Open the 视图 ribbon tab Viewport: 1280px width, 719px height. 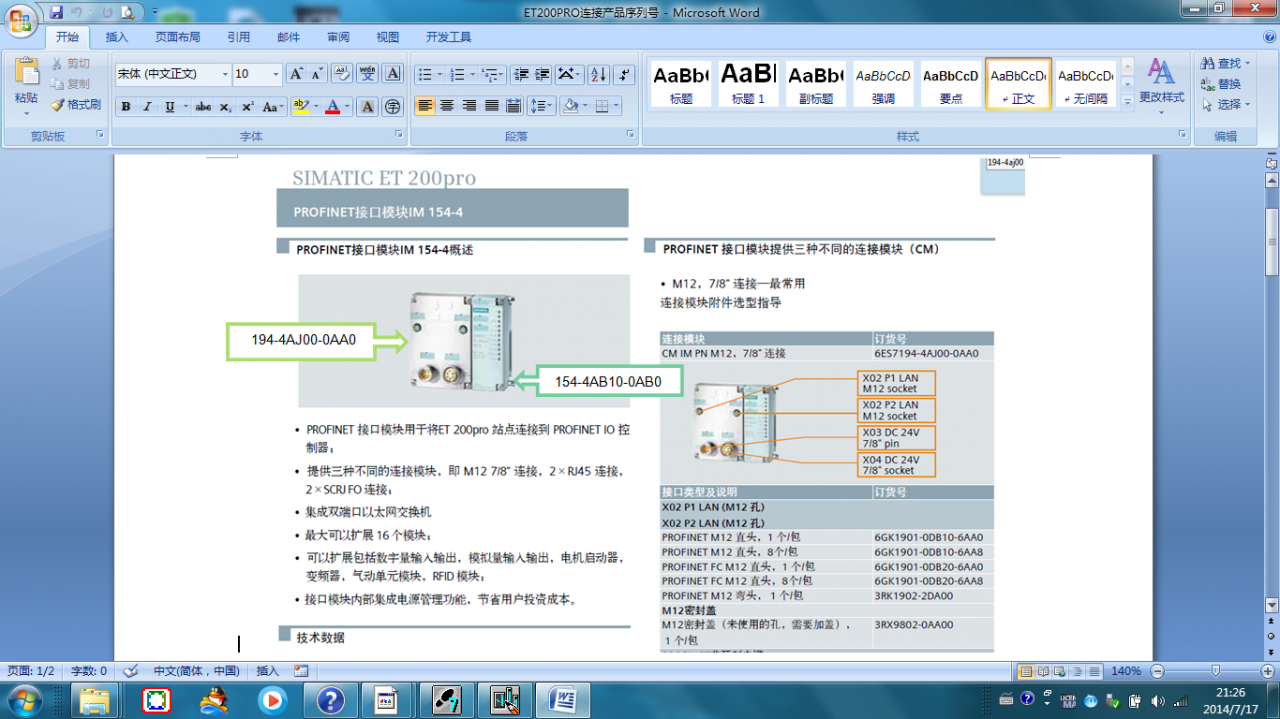coord(388,38)
